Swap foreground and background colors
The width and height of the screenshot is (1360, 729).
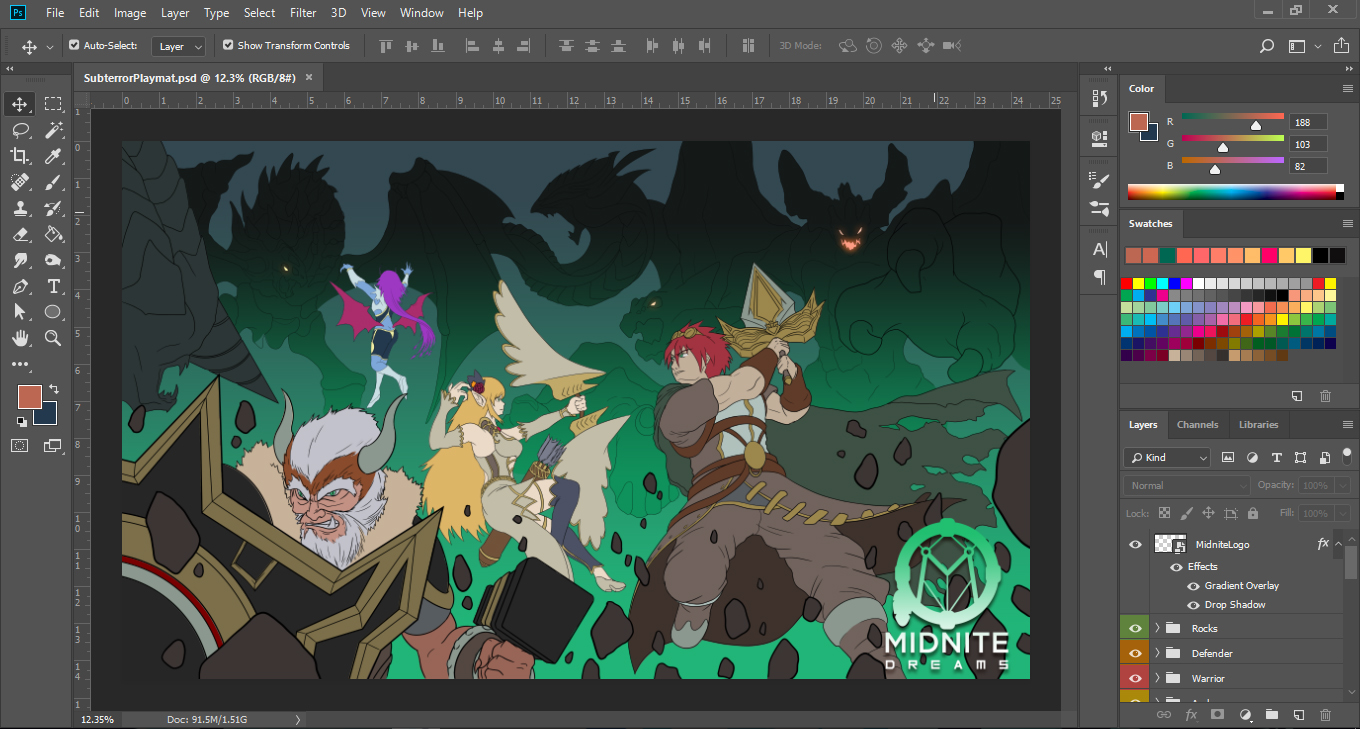pyautogui.click(x=54, y=388)
